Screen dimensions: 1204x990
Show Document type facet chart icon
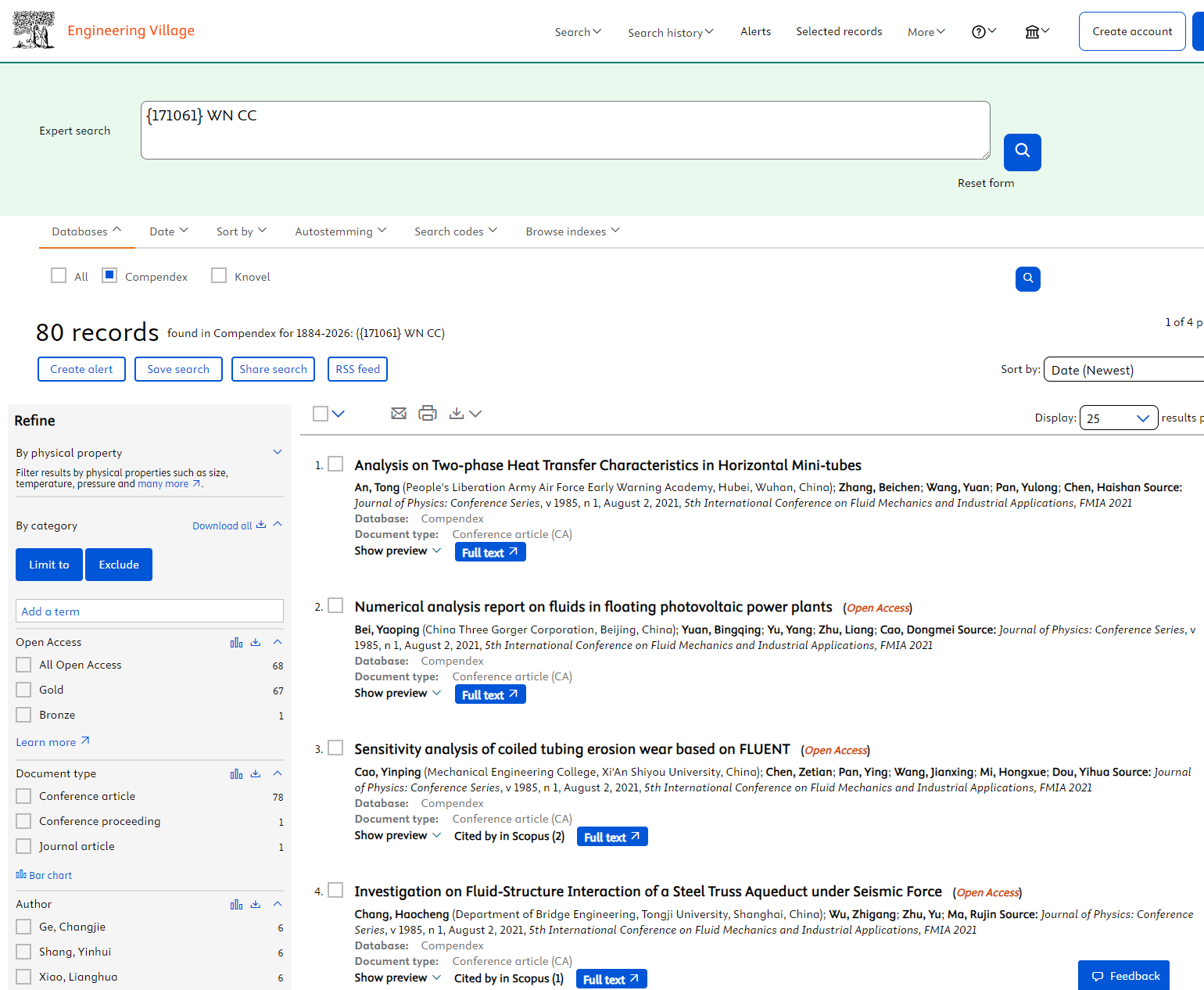[236, 774]
